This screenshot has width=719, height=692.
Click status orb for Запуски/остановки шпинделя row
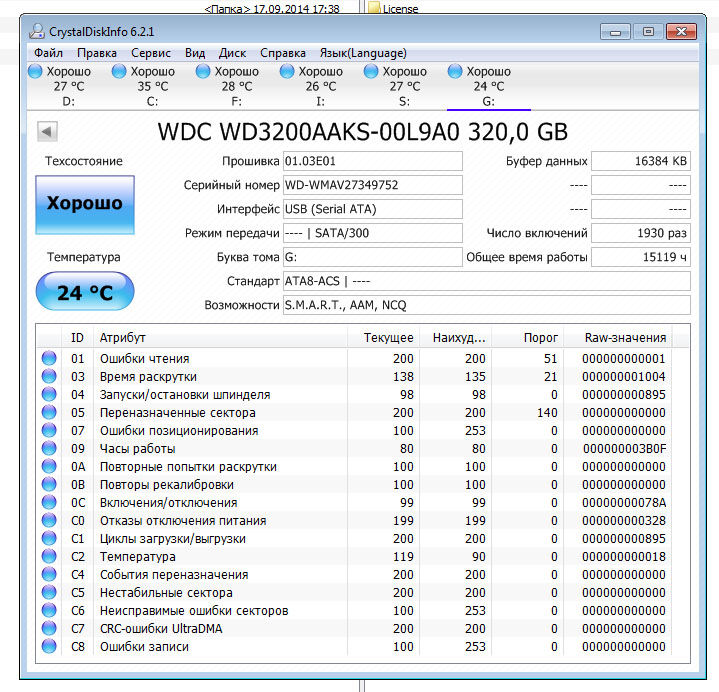(x=49, y=394)
